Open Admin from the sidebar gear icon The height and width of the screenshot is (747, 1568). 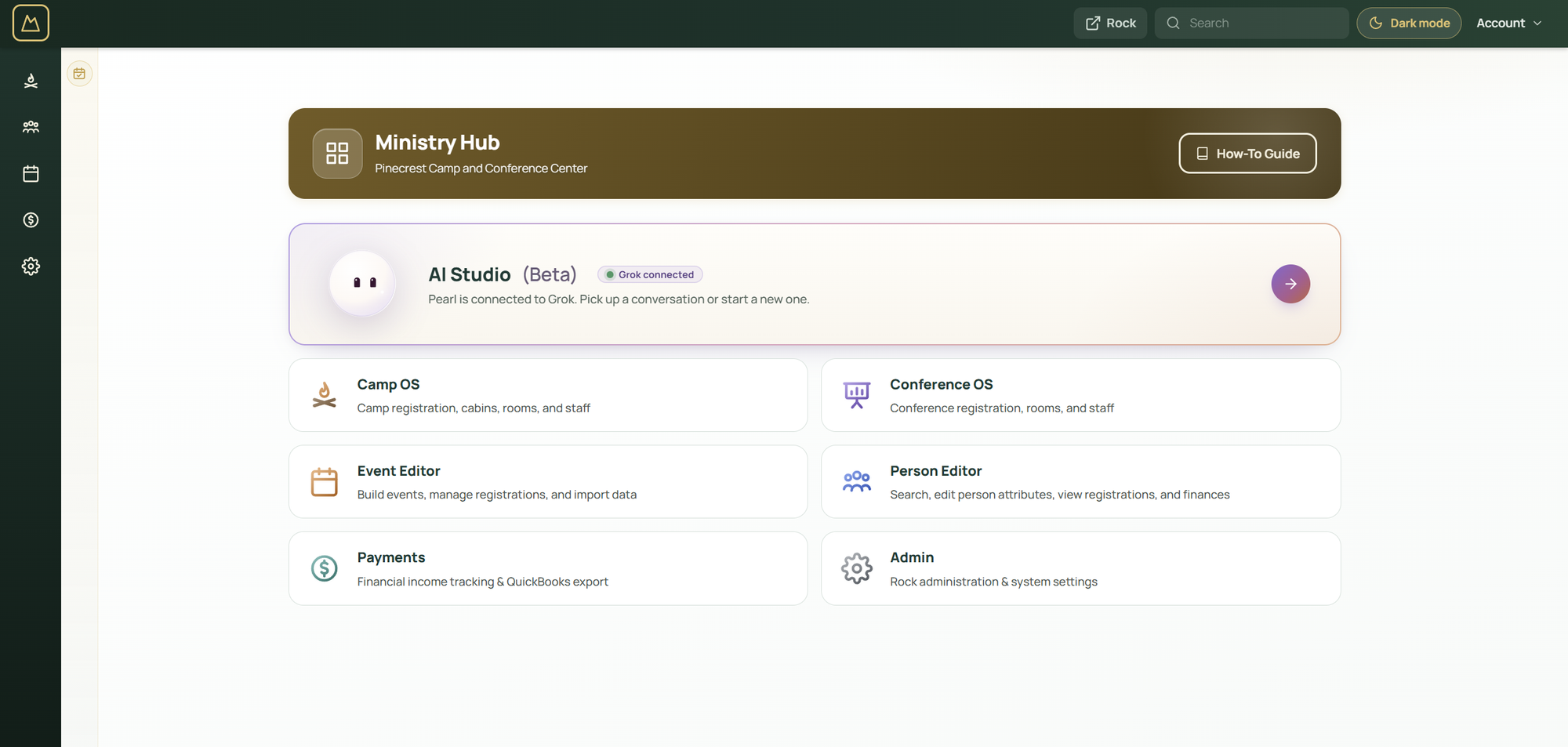click(x=31, y=267)
